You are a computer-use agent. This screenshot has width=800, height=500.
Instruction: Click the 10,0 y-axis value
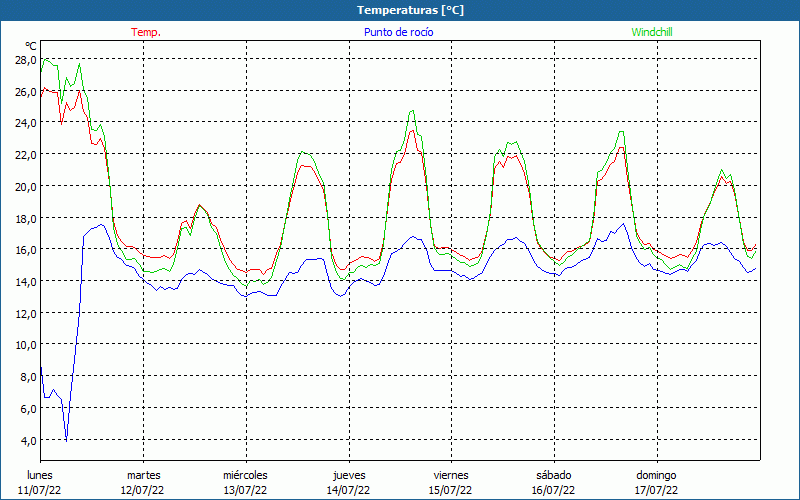pos(26,345)
